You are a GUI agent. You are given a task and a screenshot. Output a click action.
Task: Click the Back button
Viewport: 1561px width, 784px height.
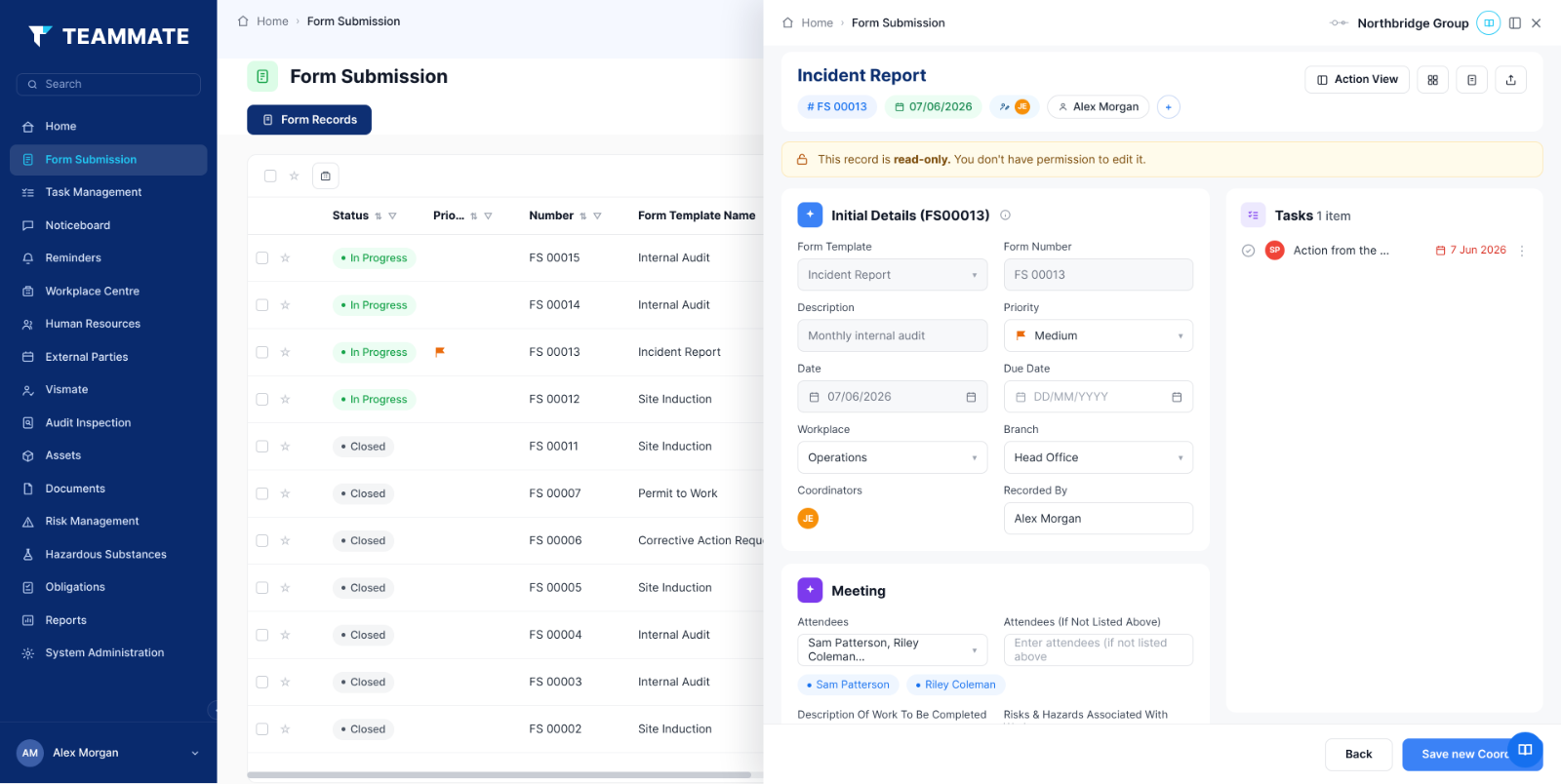pyautogui.click(x=1358, y=755)
